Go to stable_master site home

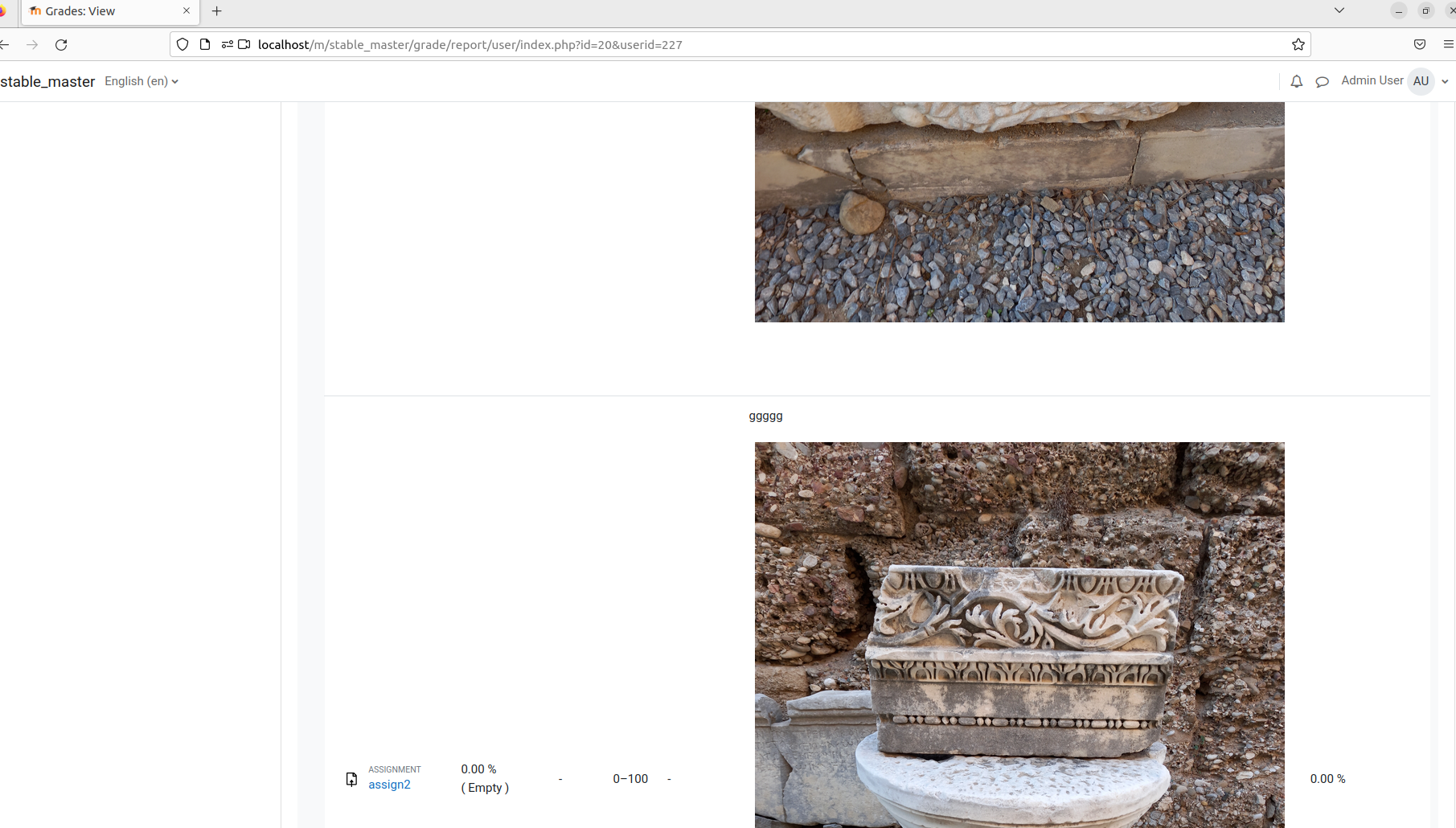(47, 81)
